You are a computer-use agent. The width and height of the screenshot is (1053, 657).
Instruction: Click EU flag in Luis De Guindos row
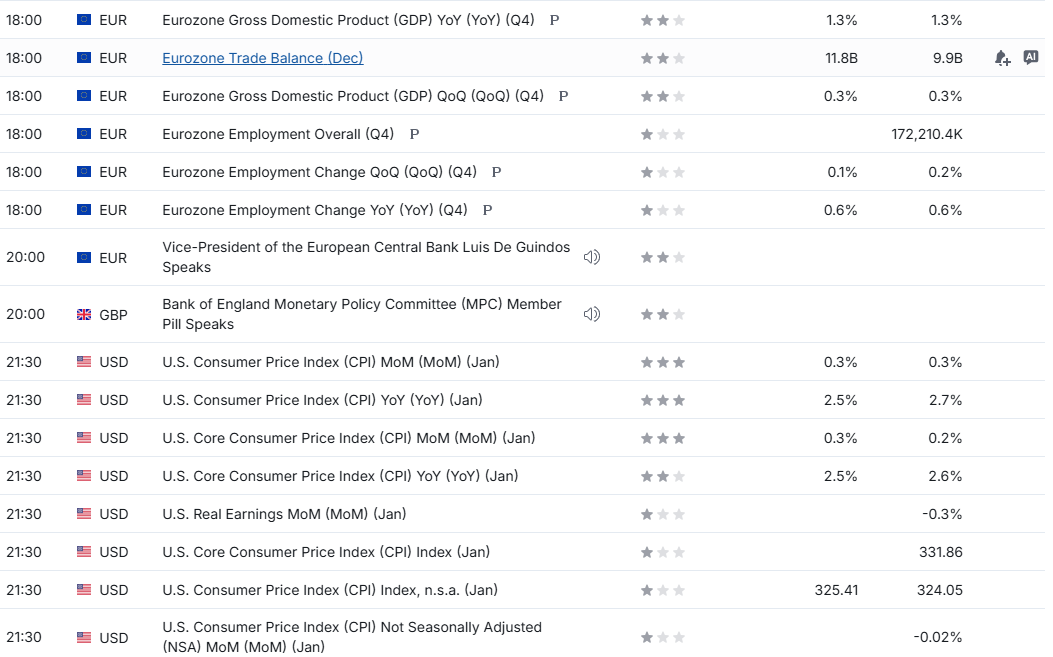[x=84, y=257]
